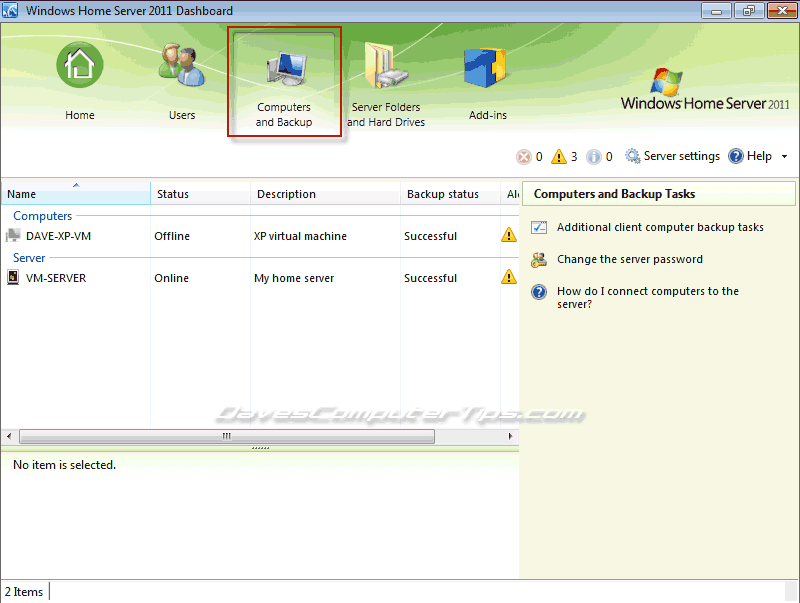The width and height of the screenshot is (800, 603).
Task: Click the partially hidden Alerts column header
Action: click(510, 194)
